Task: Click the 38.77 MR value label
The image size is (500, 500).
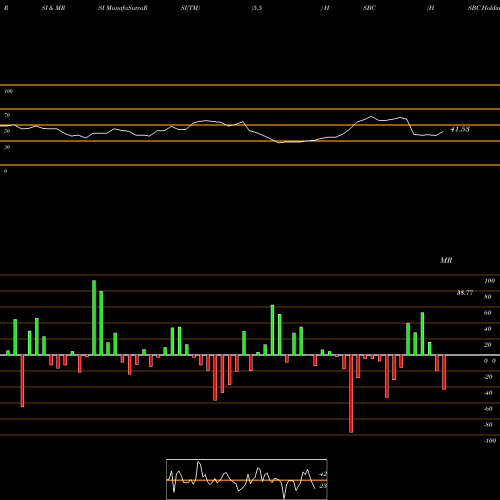Action: click(465, 293)
